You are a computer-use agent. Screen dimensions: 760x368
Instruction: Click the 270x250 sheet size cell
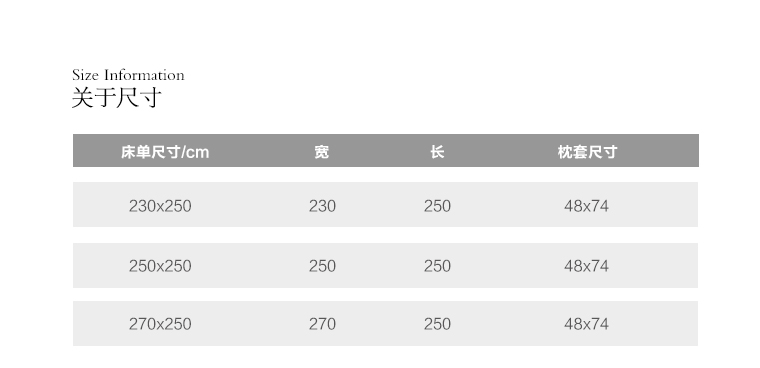click(160, 324)
